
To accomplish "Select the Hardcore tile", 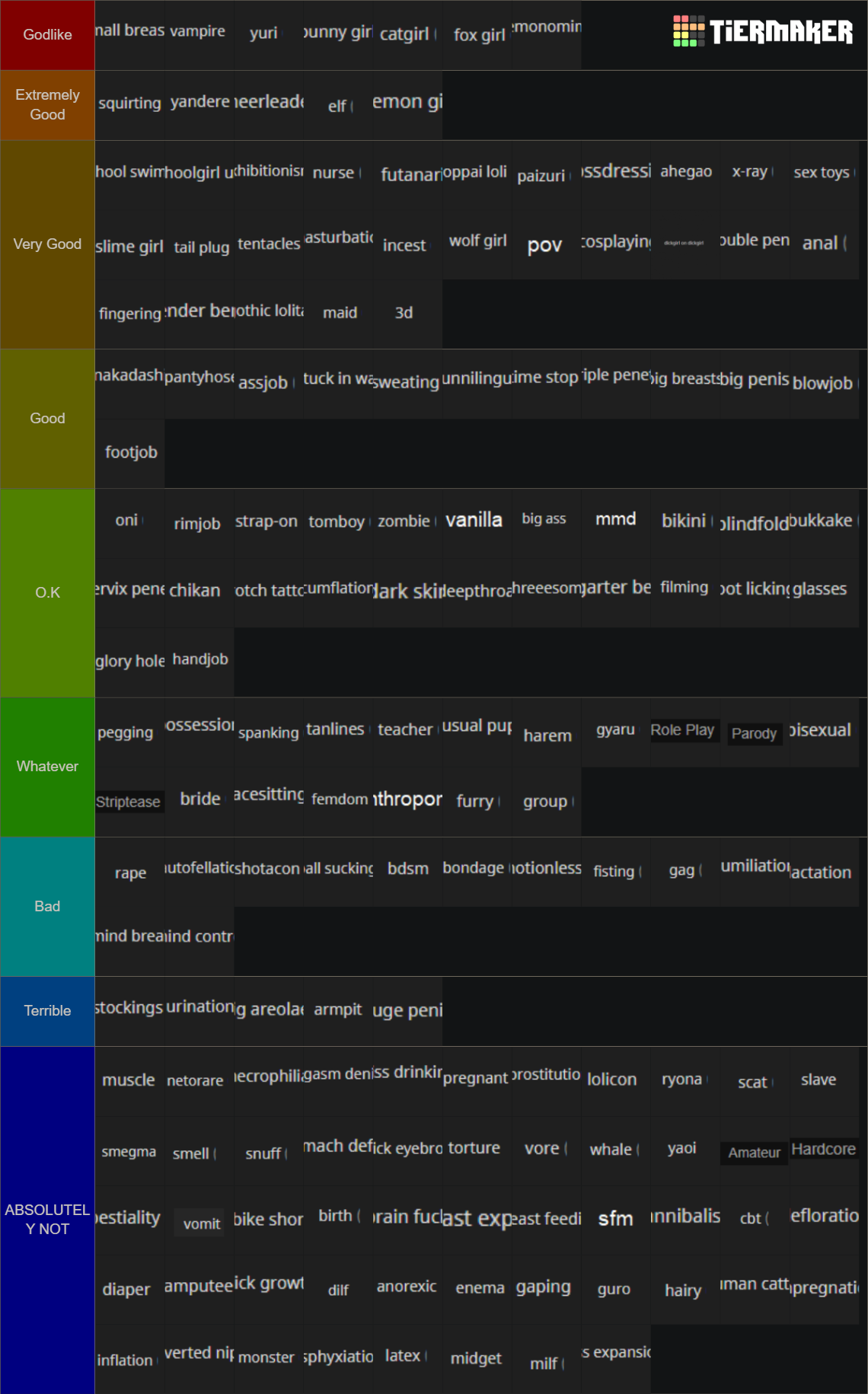I will tap(825, 1150).
